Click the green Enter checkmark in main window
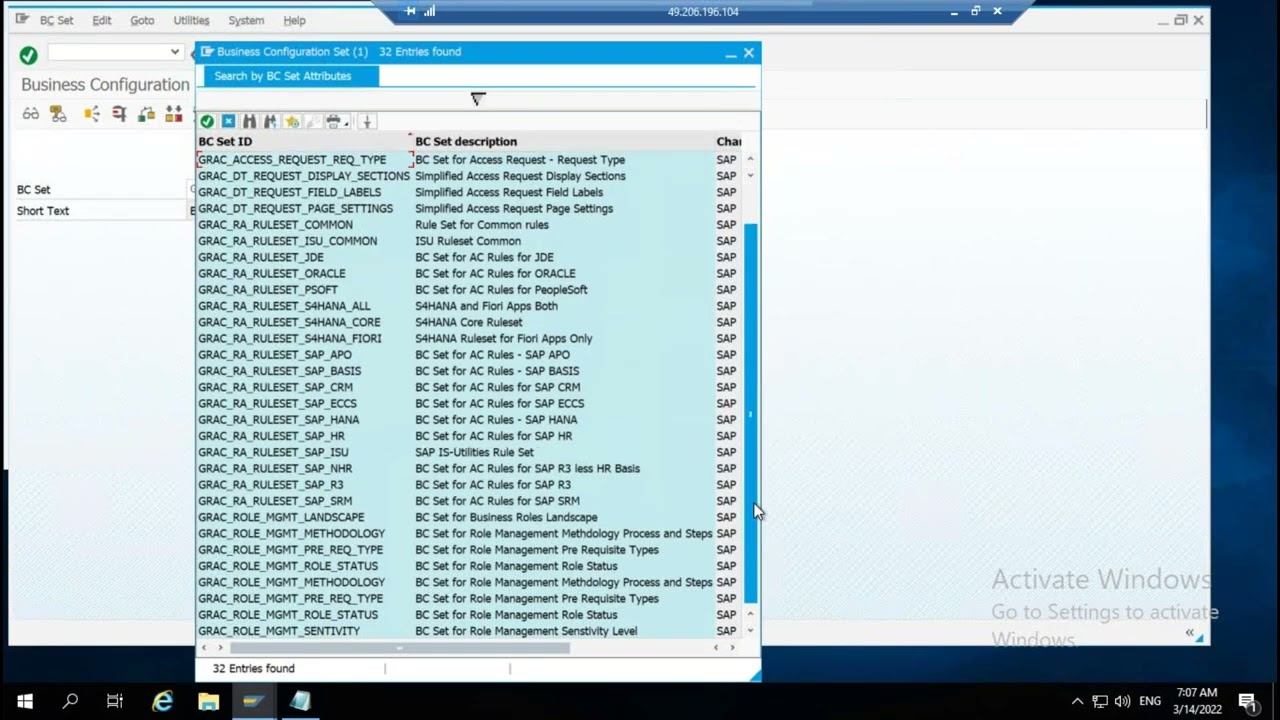The width and height of the screenshot is (1280, 720). (x=28, y=55)
